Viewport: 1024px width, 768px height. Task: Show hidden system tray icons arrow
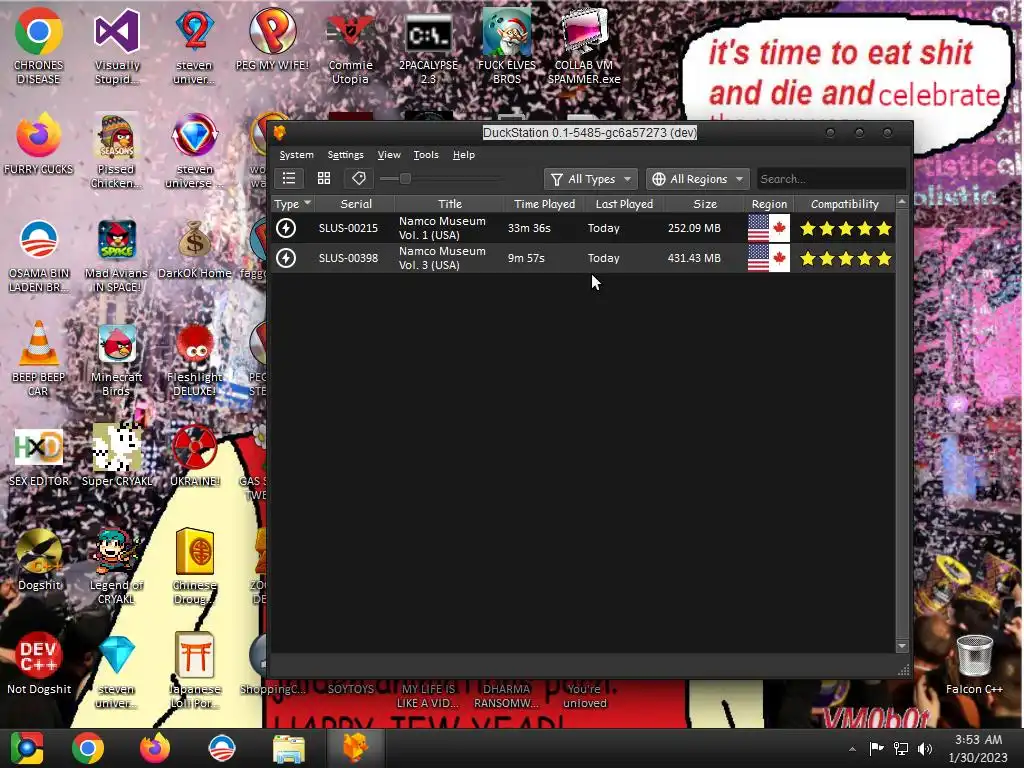(852, 749)
